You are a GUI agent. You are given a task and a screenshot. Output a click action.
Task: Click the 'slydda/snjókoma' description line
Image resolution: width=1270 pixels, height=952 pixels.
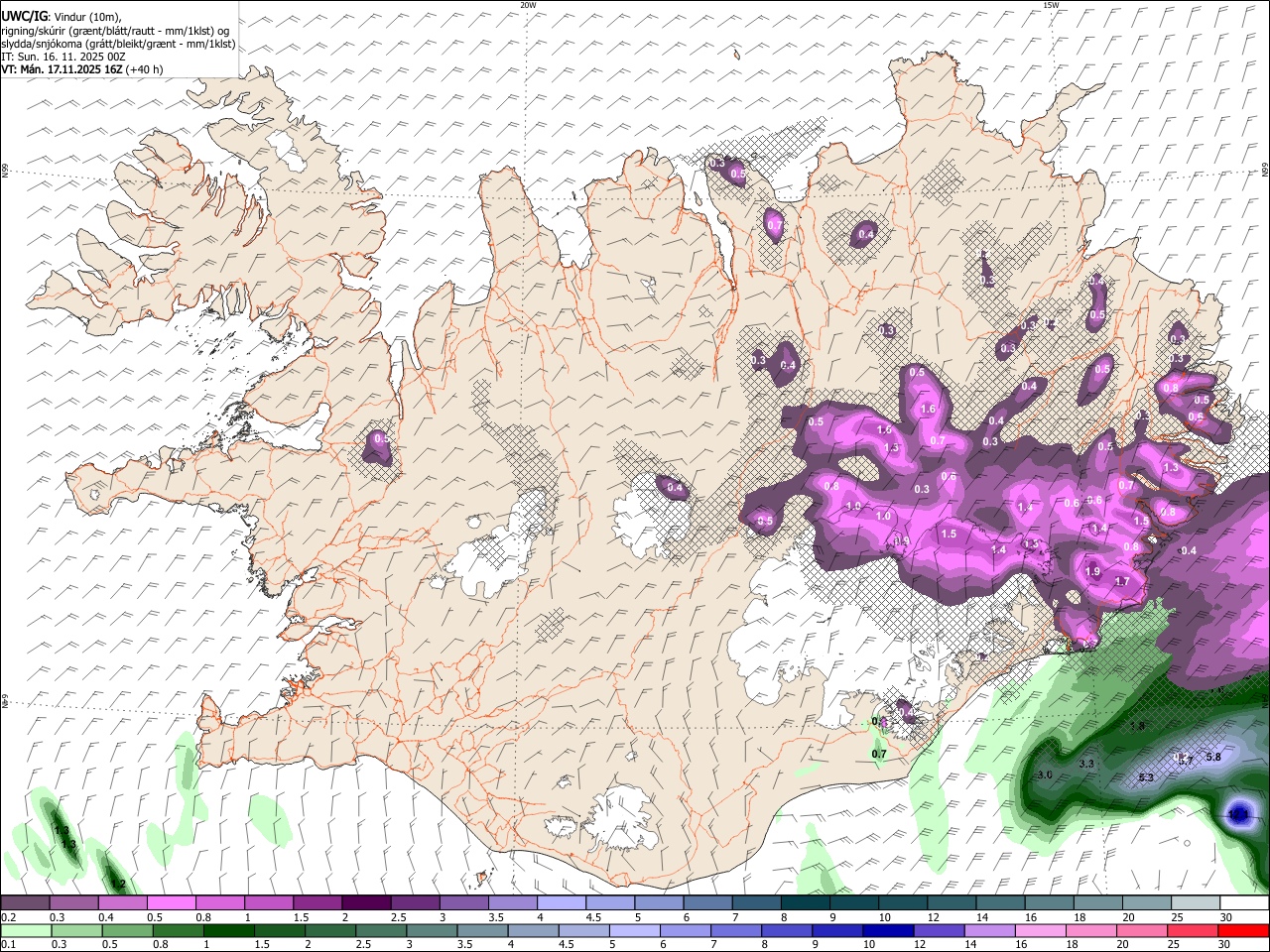click(118, 44)
